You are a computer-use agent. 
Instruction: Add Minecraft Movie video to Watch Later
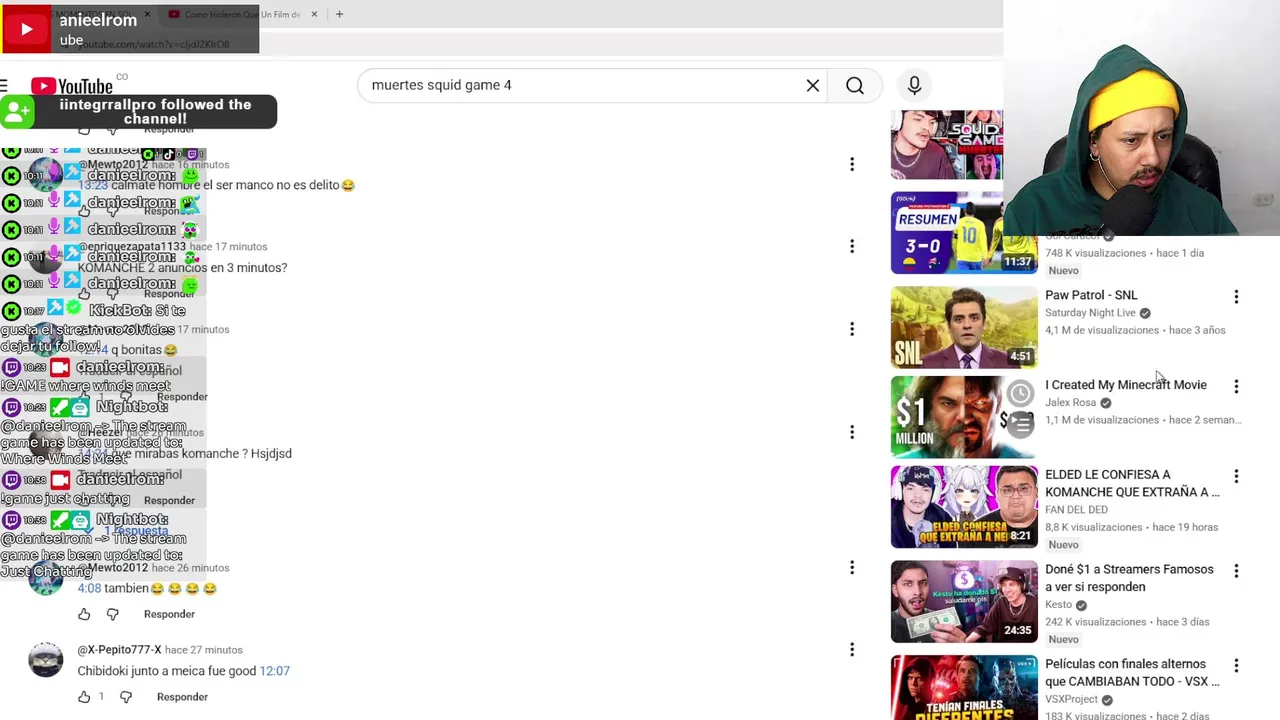(x=1020, y=394)
